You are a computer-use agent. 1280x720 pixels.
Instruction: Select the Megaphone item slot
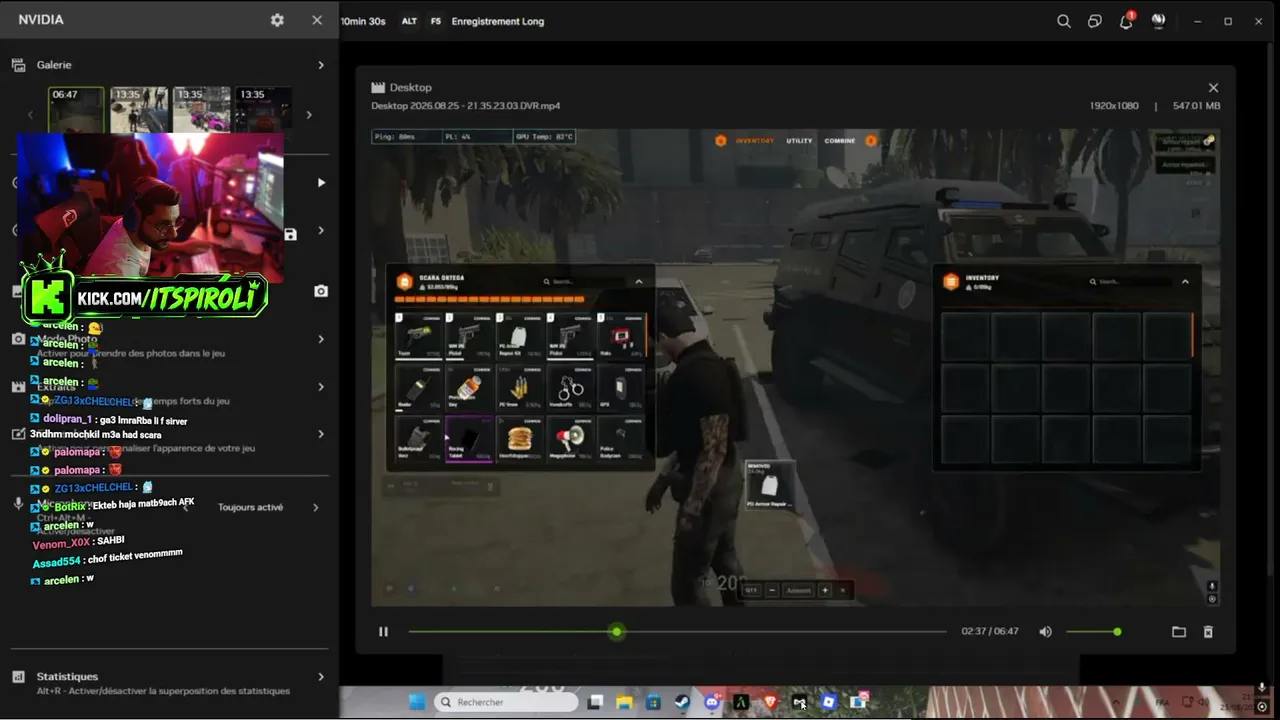tap(571, 439)
